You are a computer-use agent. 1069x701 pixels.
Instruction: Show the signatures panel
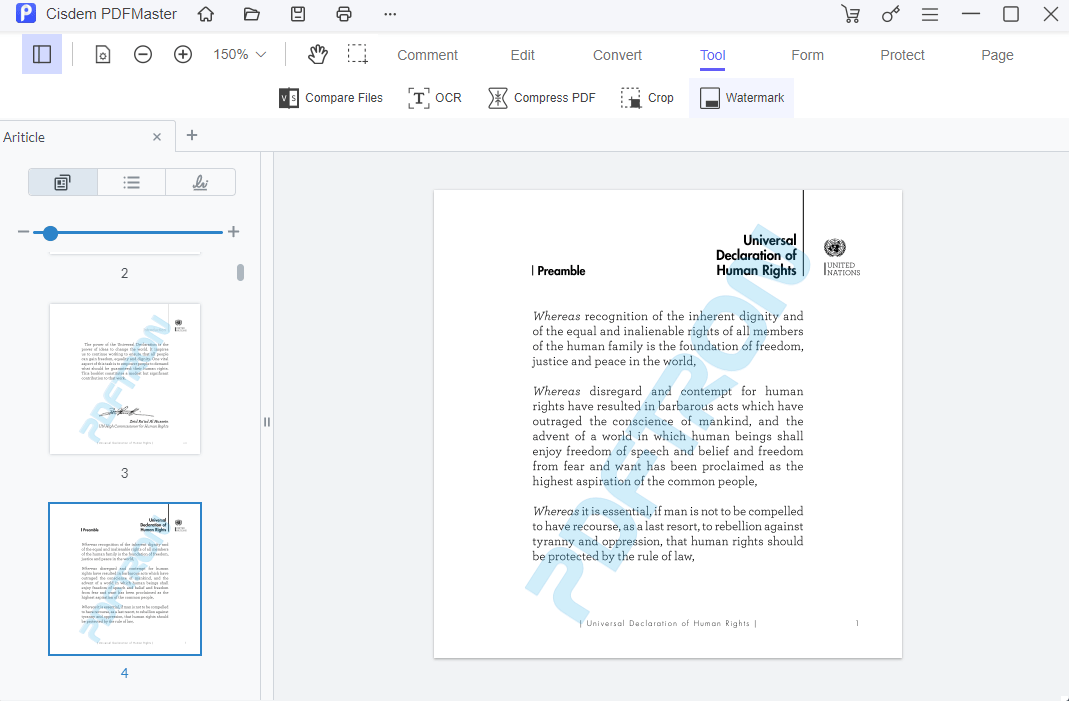pyautogui.click(x=200, y=182)
